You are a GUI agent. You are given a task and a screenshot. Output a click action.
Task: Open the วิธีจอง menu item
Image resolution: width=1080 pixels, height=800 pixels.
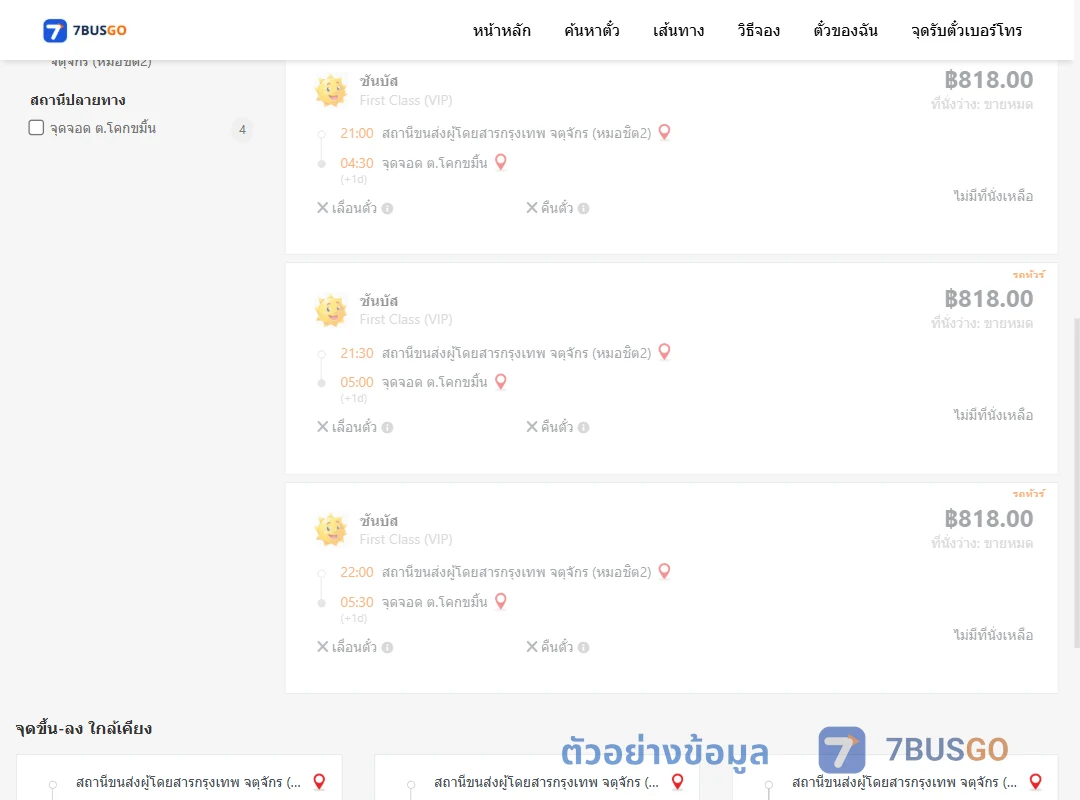pyautogui.click(x=758, y=30)
